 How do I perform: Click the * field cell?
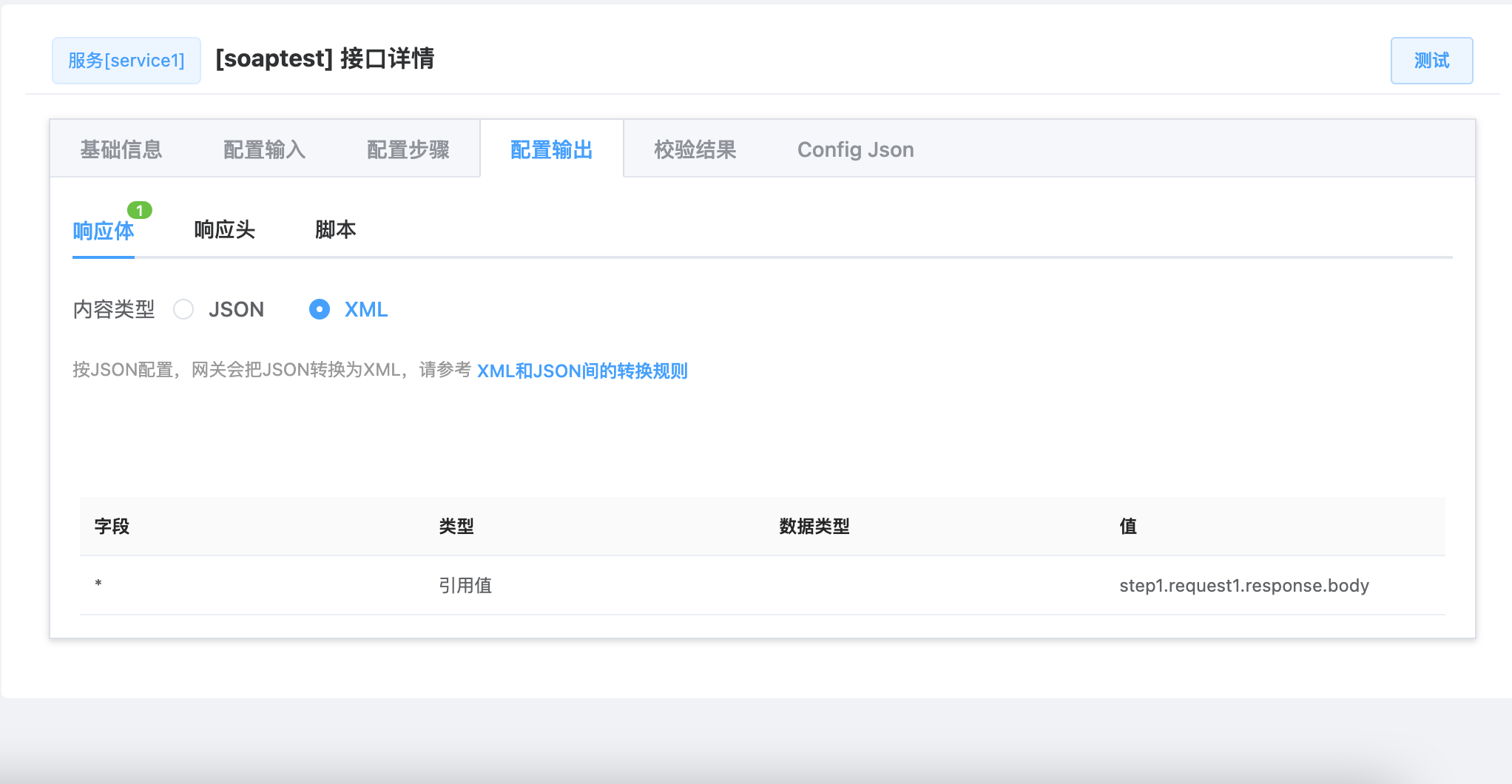98,585
